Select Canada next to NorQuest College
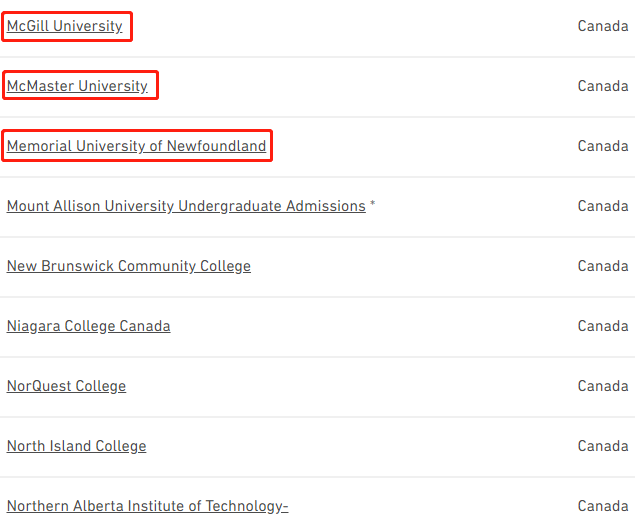Screen dimensions: 635x518 [603, 386]
